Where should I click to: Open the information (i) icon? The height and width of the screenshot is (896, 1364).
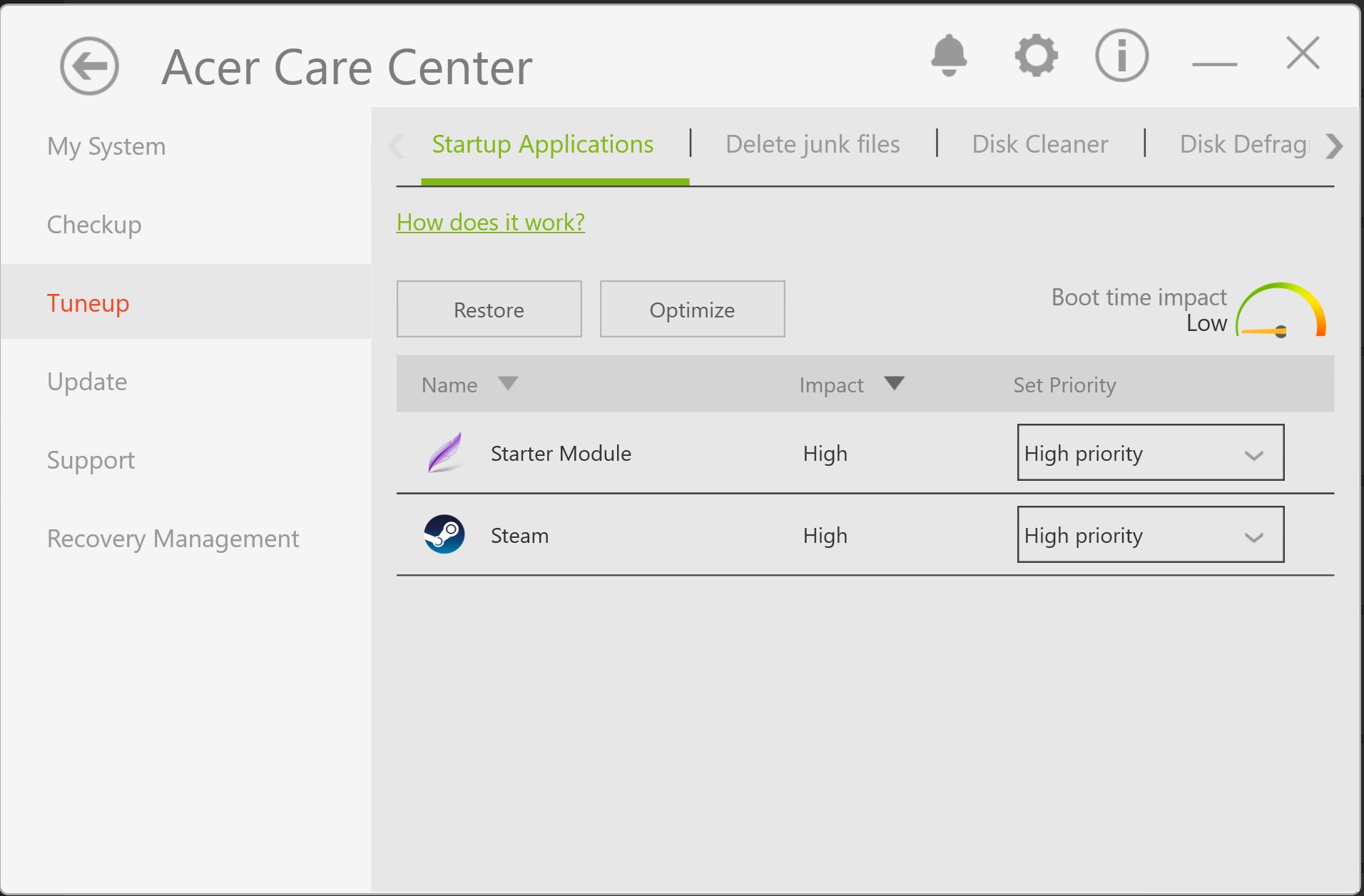(1121, 55)
